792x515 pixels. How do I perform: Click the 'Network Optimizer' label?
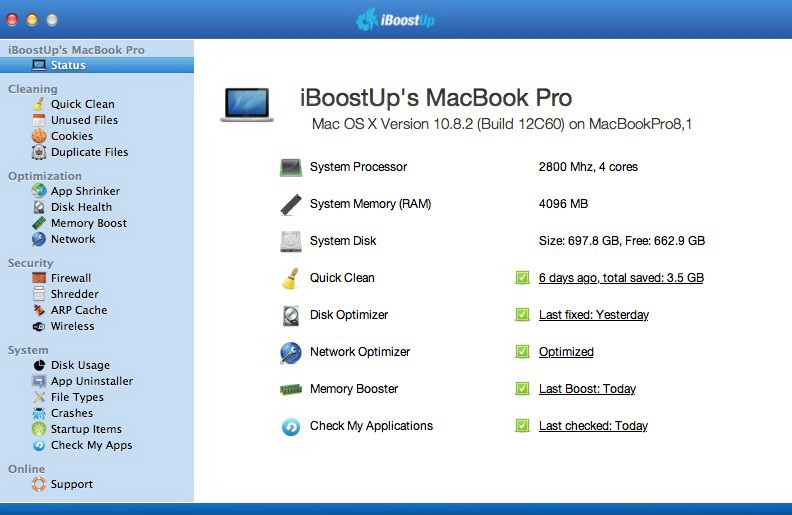(x=360, y=352)
